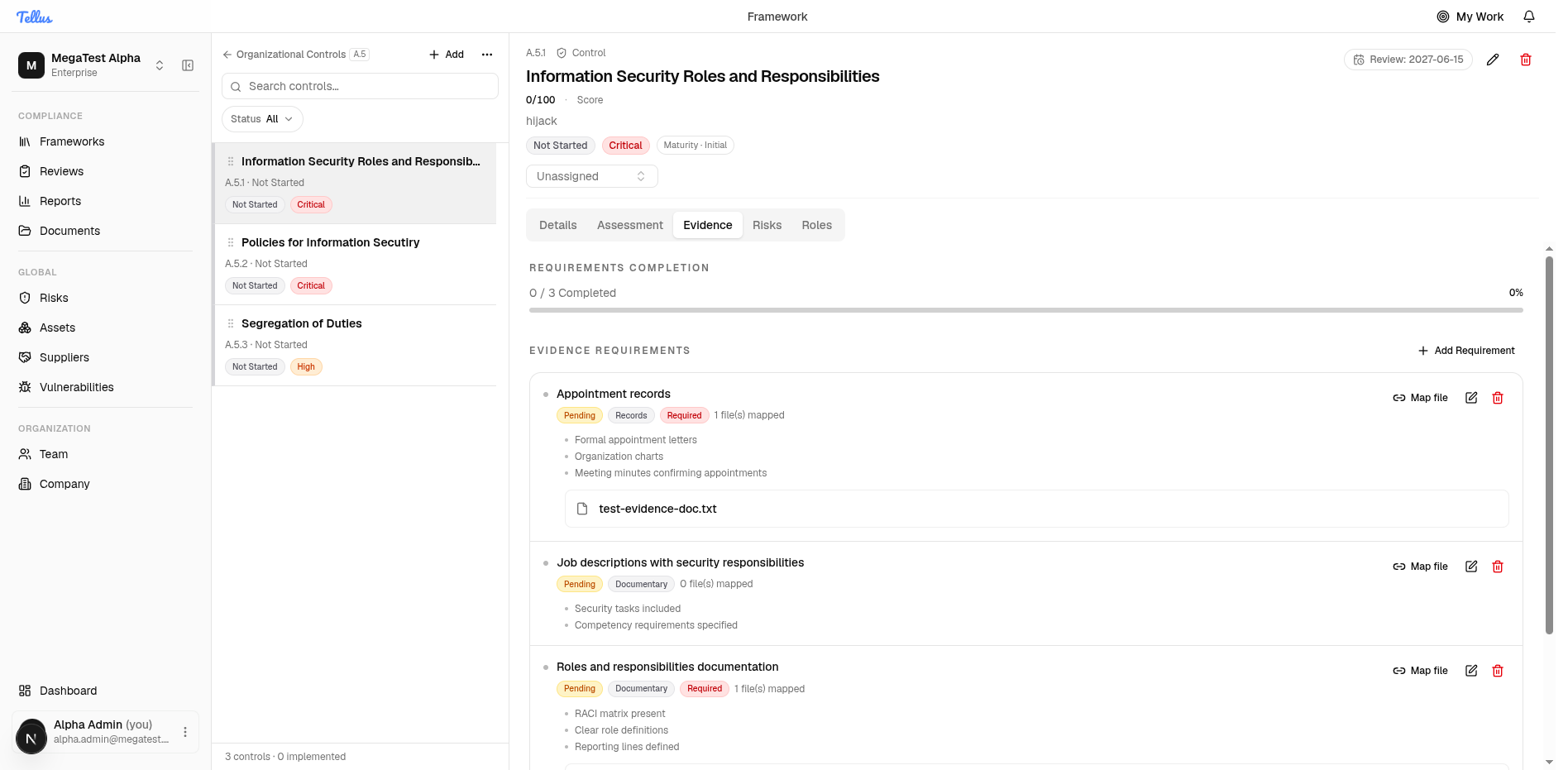Viewport: 1568px width, 770px height.
Task: Switch to the Roles tab
Action: click(x=817, y=225)
